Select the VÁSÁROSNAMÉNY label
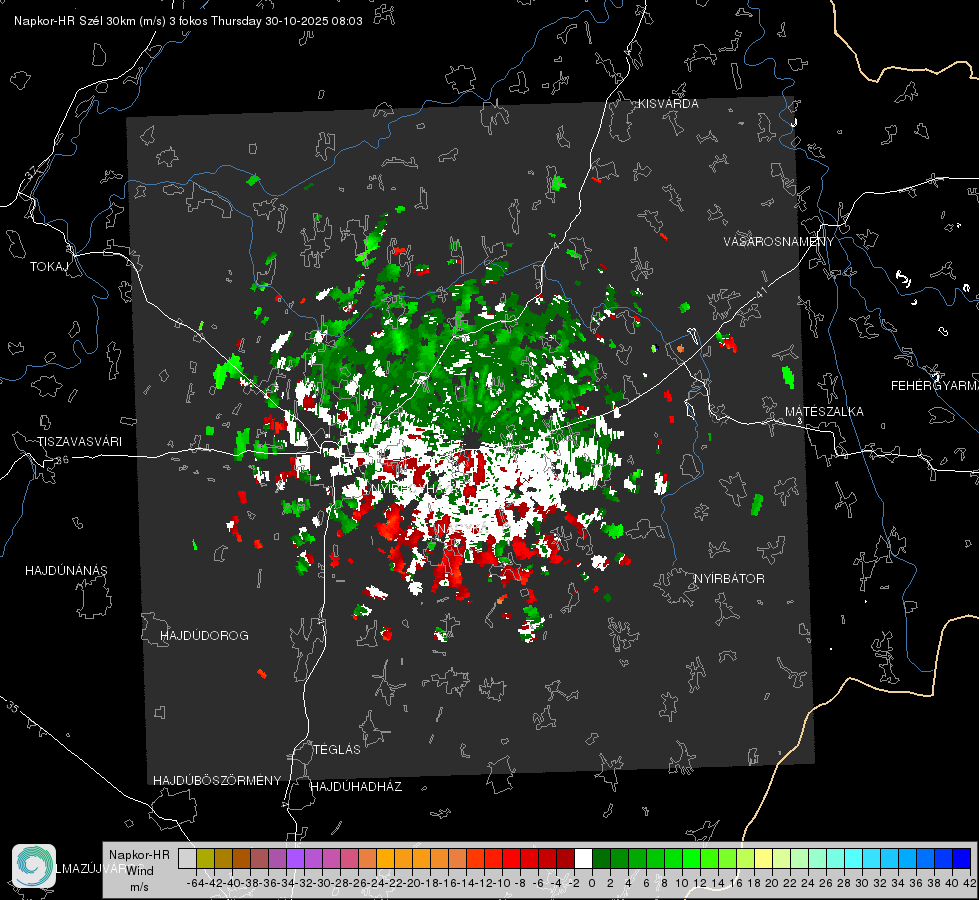979x900 pixels. pyautogui.click(x=779, y=242)
